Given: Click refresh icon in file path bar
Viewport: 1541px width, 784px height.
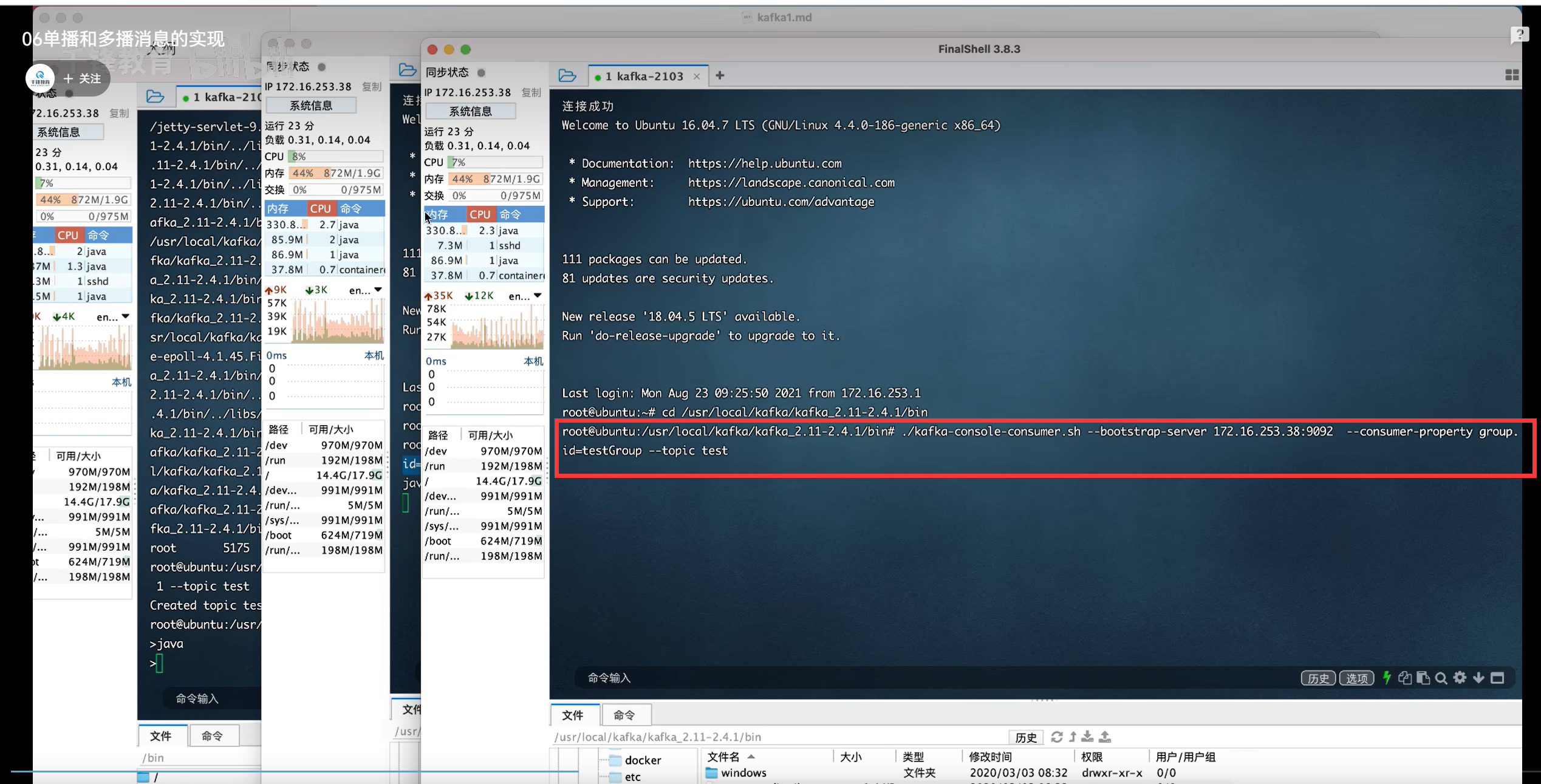Looking at the screenshot, I should pos(1057,737).
